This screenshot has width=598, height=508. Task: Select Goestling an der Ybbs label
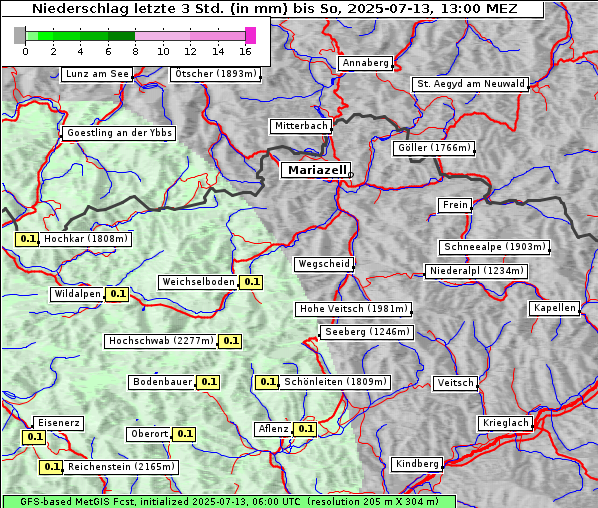(119, 133)
